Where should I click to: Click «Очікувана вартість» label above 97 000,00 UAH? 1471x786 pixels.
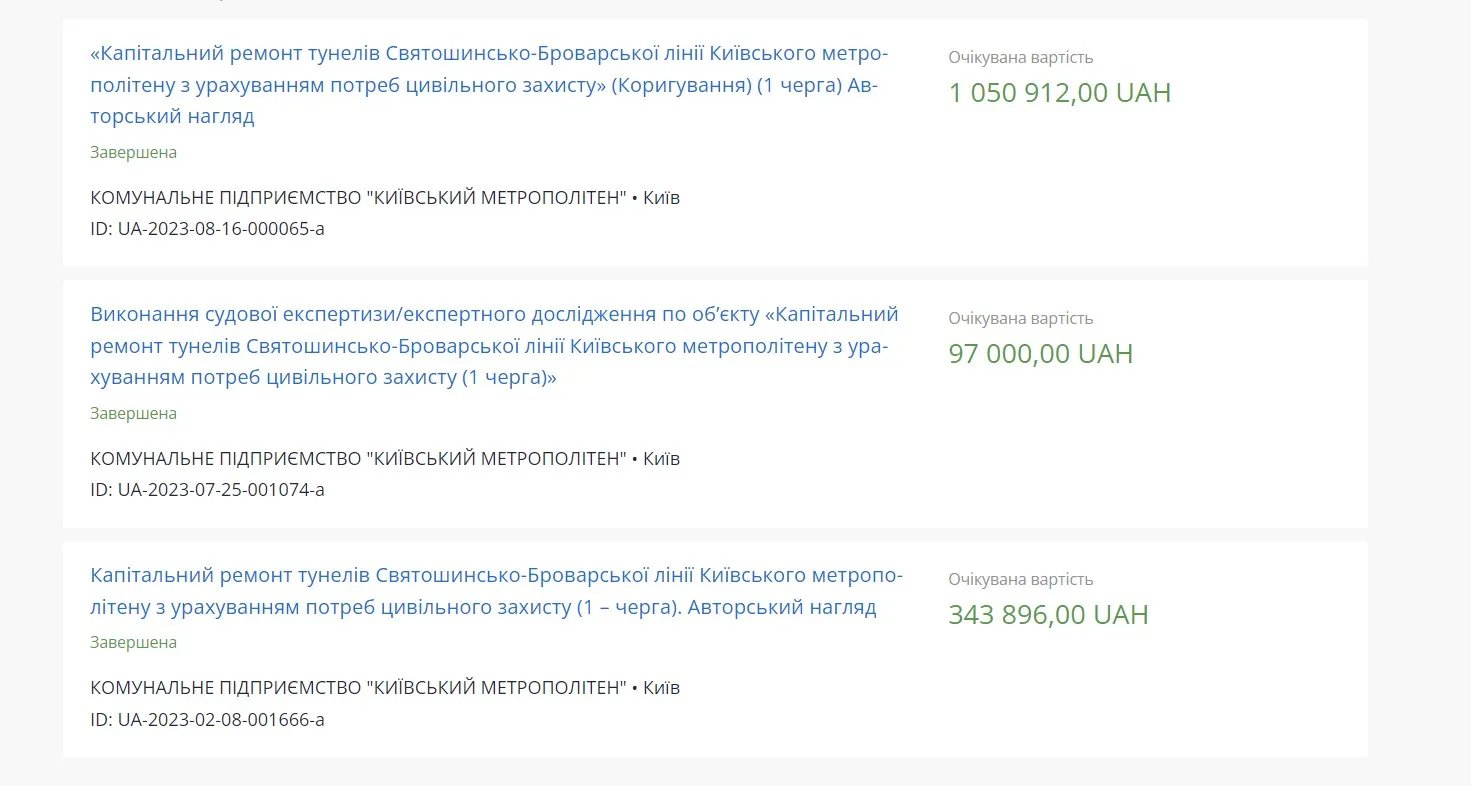(1020, 319)
